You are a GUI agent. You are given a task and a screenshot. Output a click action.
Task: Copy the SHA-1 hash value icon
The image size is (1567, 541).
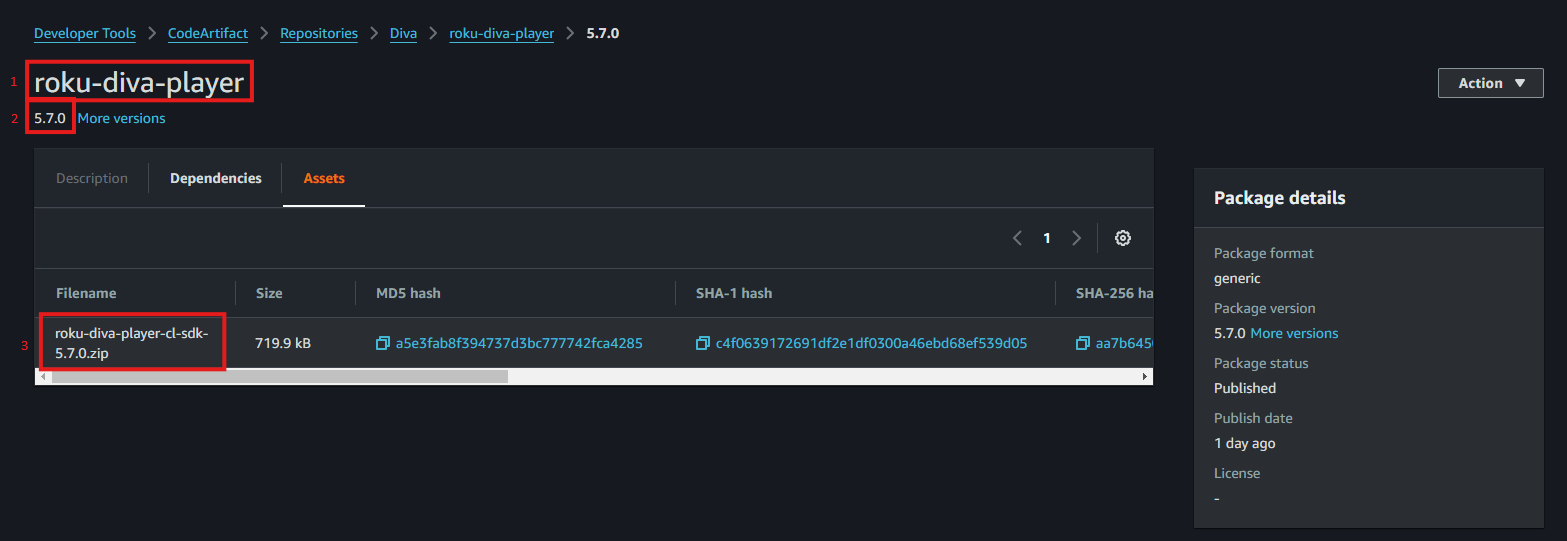point(703,343)
